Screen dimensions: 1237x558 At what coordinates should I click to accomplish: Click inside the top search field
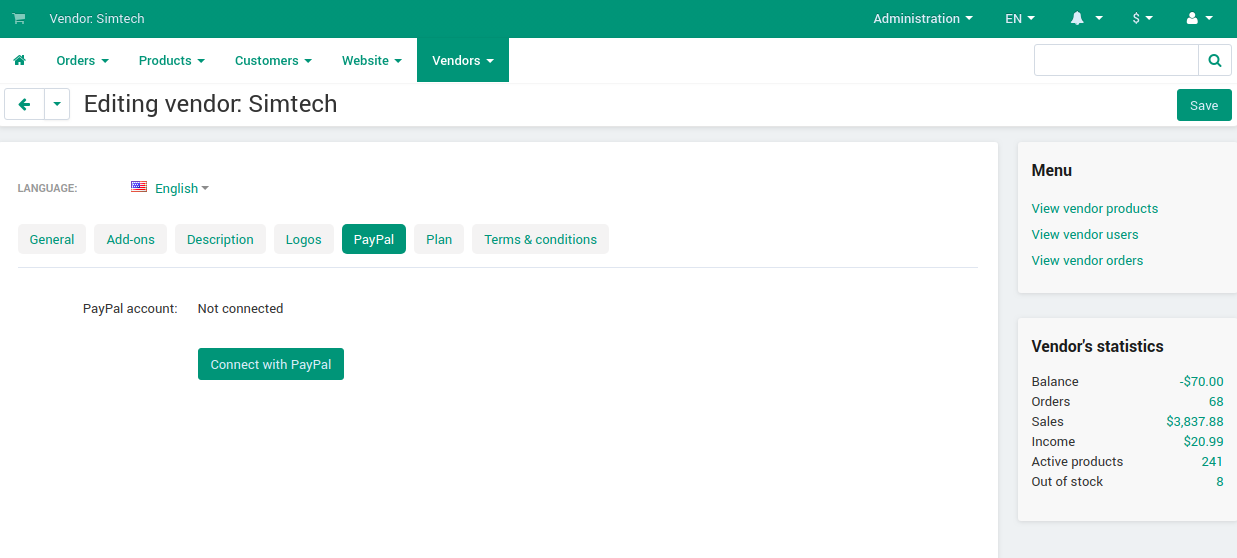tap(1116, 60)
